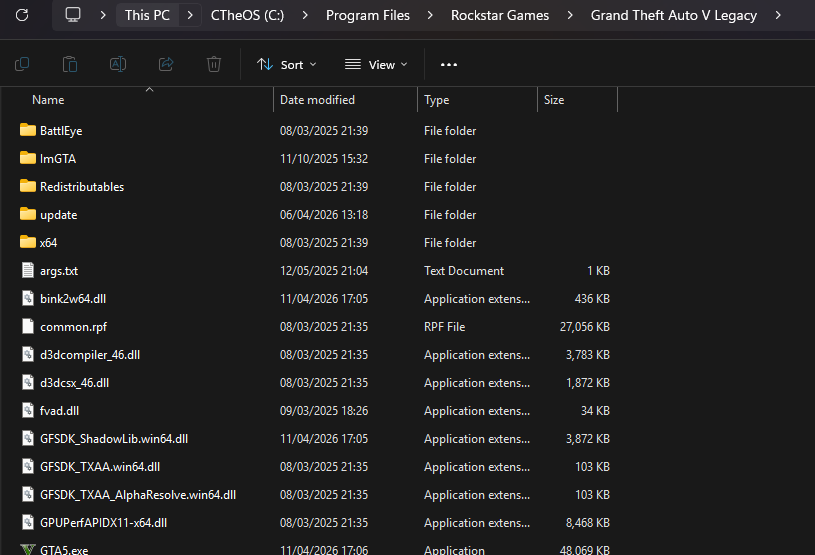Open the See more three-dots menu
This screenshot has height=555, width=815.
tap(449, 64)
